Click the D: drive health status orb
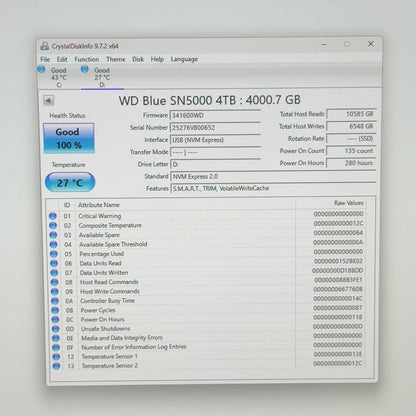This screenshot has width=416, height=416. pos(85,69)
